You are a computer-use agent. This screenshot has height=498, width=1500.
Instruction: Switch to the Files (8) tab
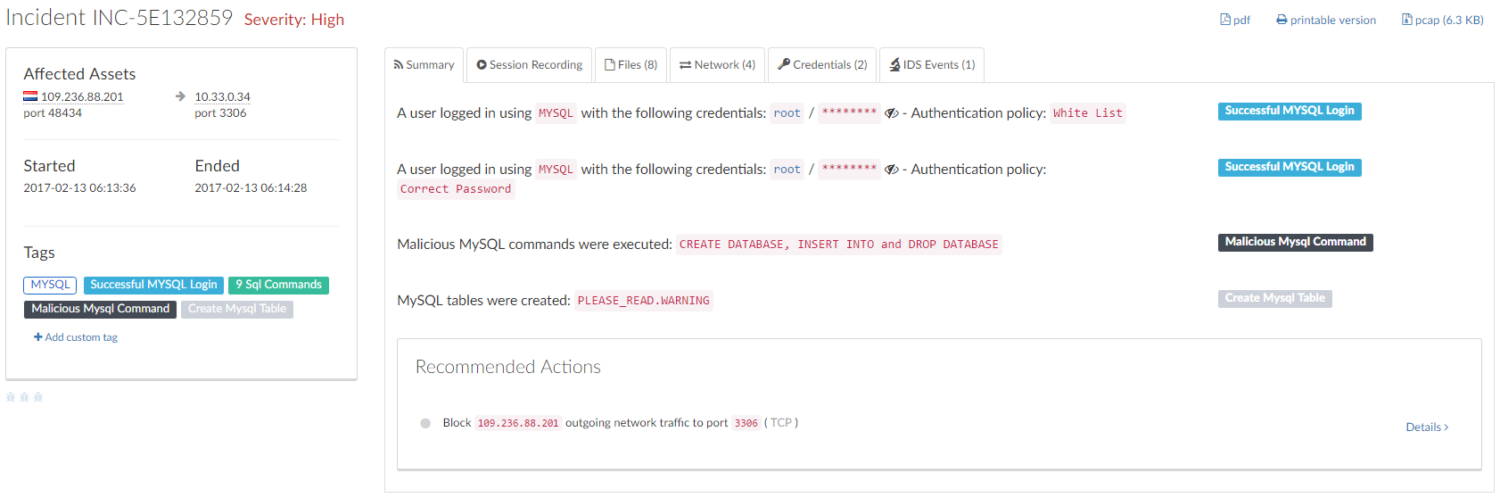630,65
